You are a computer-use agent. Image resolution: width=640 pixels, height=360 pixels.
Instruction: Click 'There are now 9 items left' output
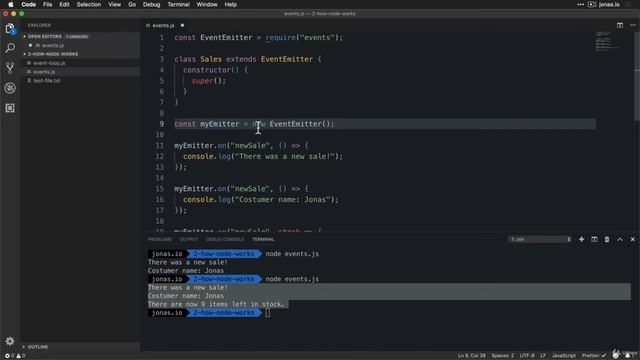[x=216, y=304]
